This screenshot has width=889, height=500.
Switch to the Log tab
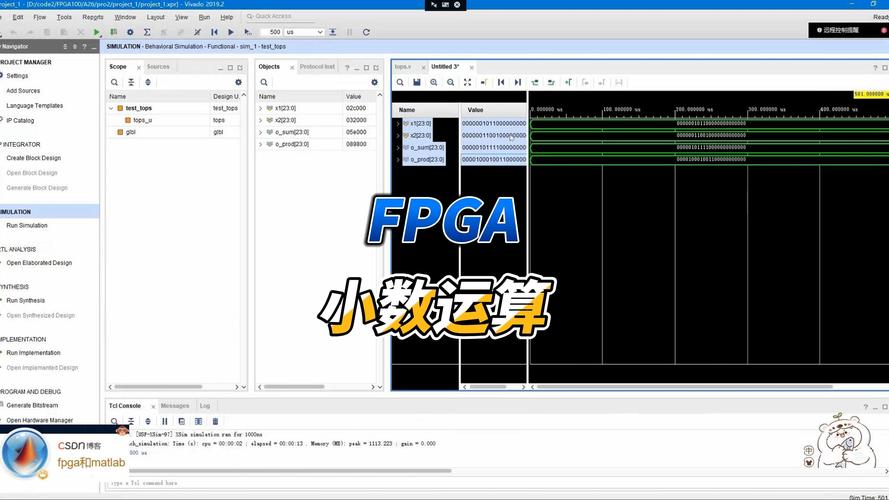tap(205, 406)
